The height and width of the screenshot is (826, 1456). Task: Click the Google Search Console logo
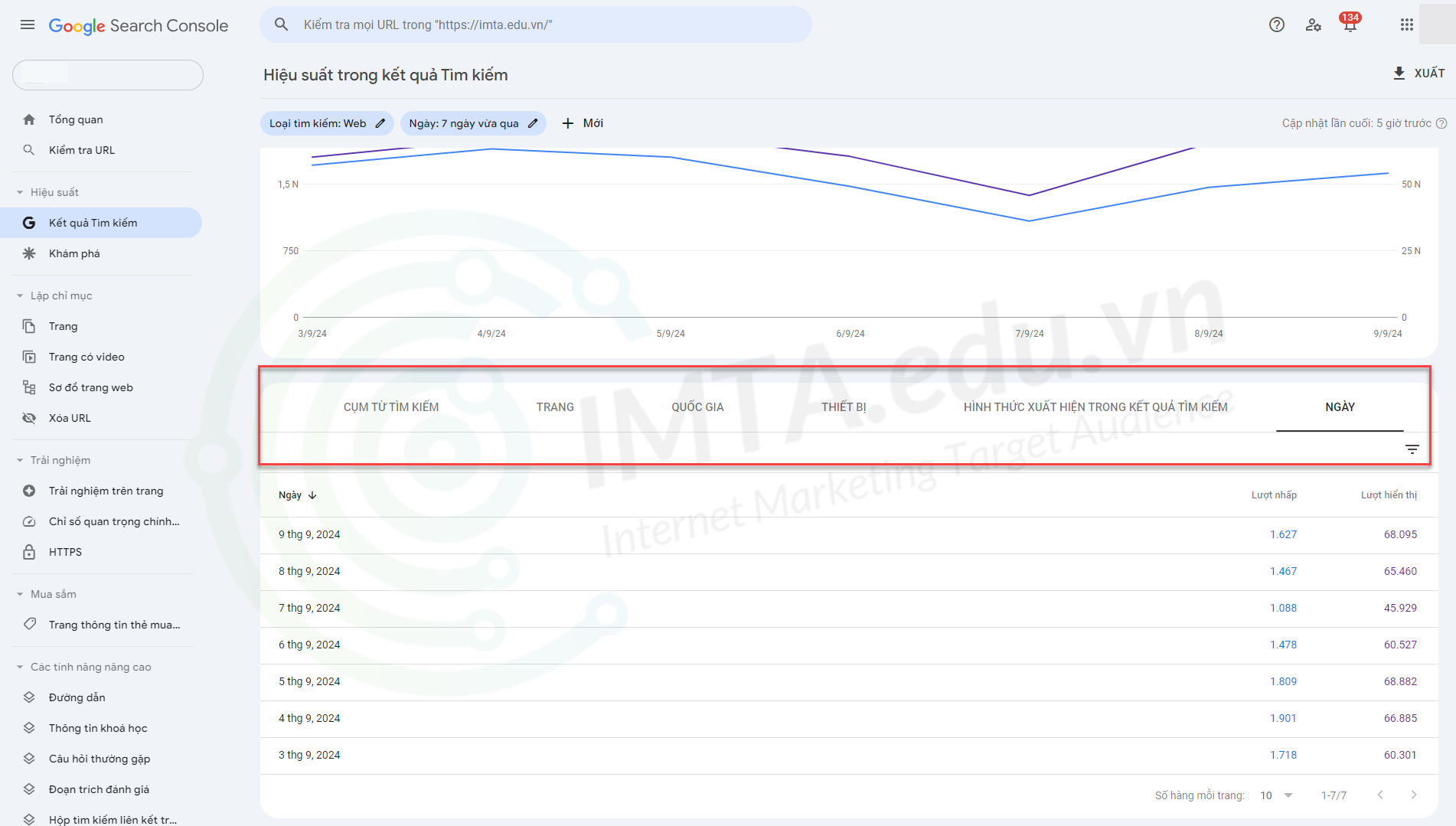tap(139, 25)
